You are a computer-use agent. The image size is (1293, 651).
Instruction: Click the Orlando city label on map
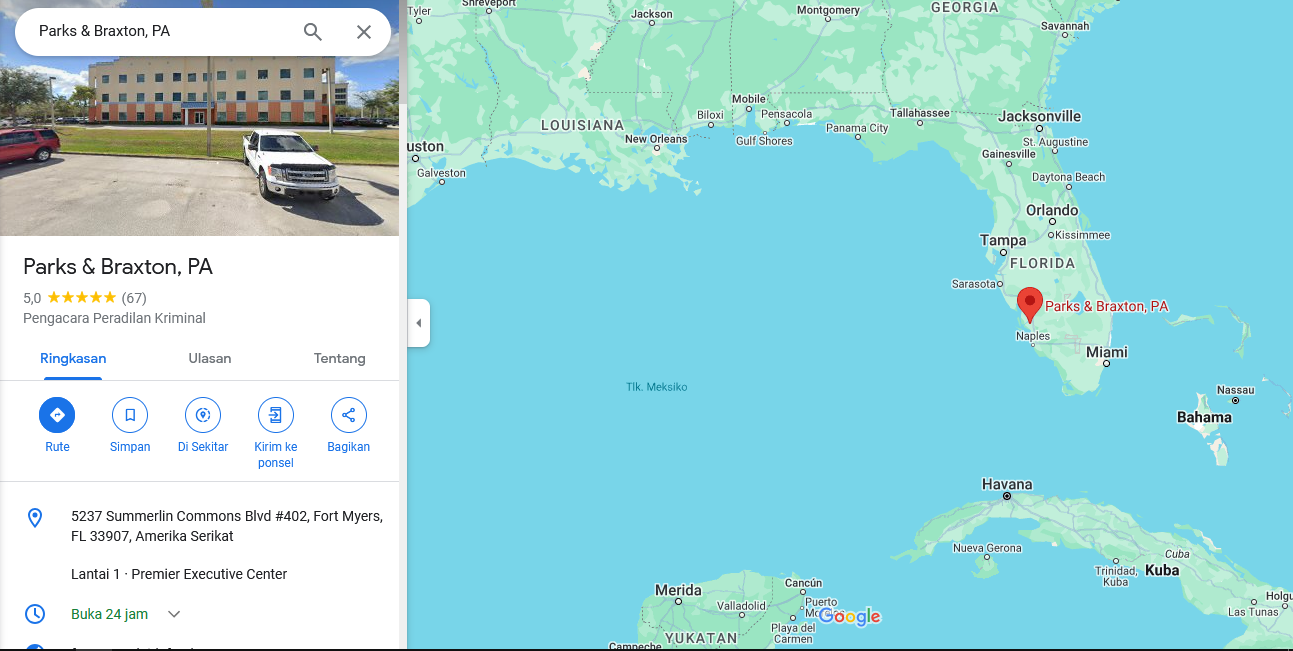[1052, 210]
